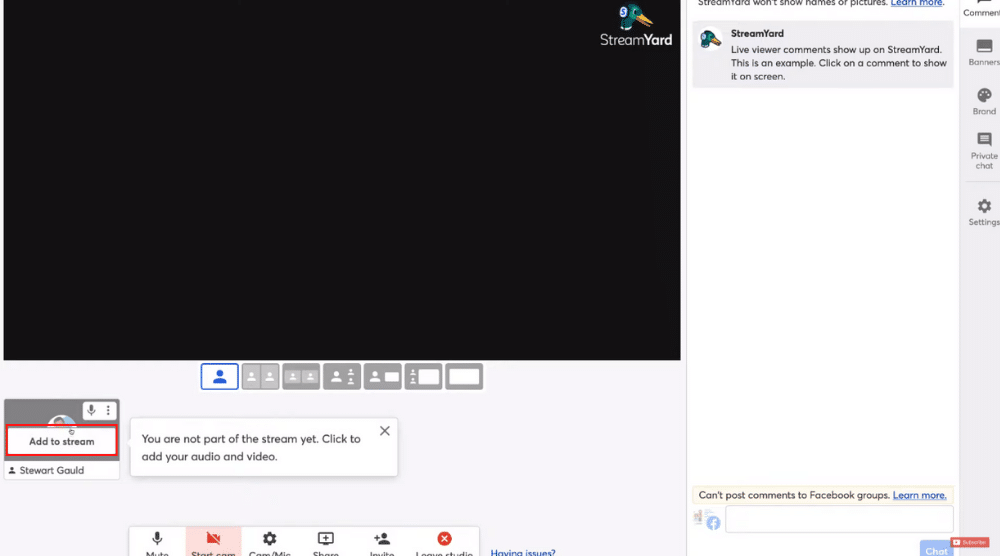This screenshot has width=1000, height=556.
Task: Mute the microphone in bottom toolbar
Action: click(x=157, y=543)
